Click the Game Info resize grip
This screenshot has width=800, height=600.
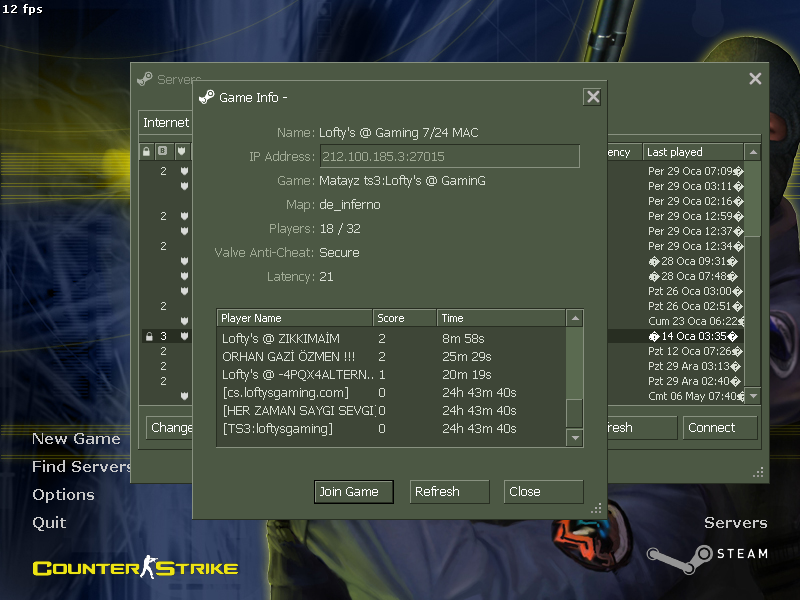tap(596, 508)
